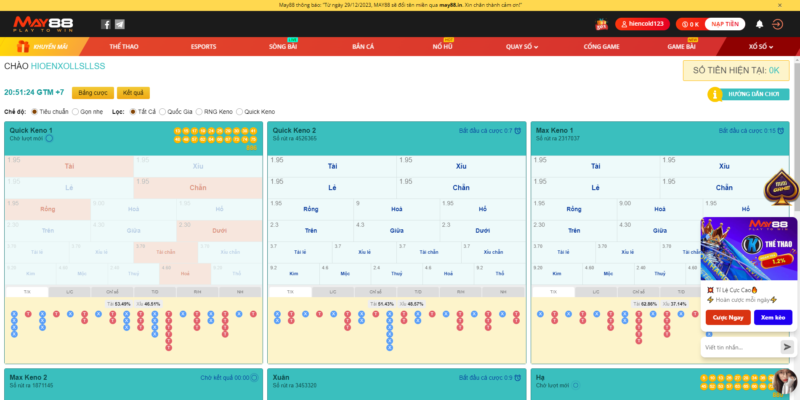Click the logout arrow icon
Screen dimensions: 800x400
point(777,24)
